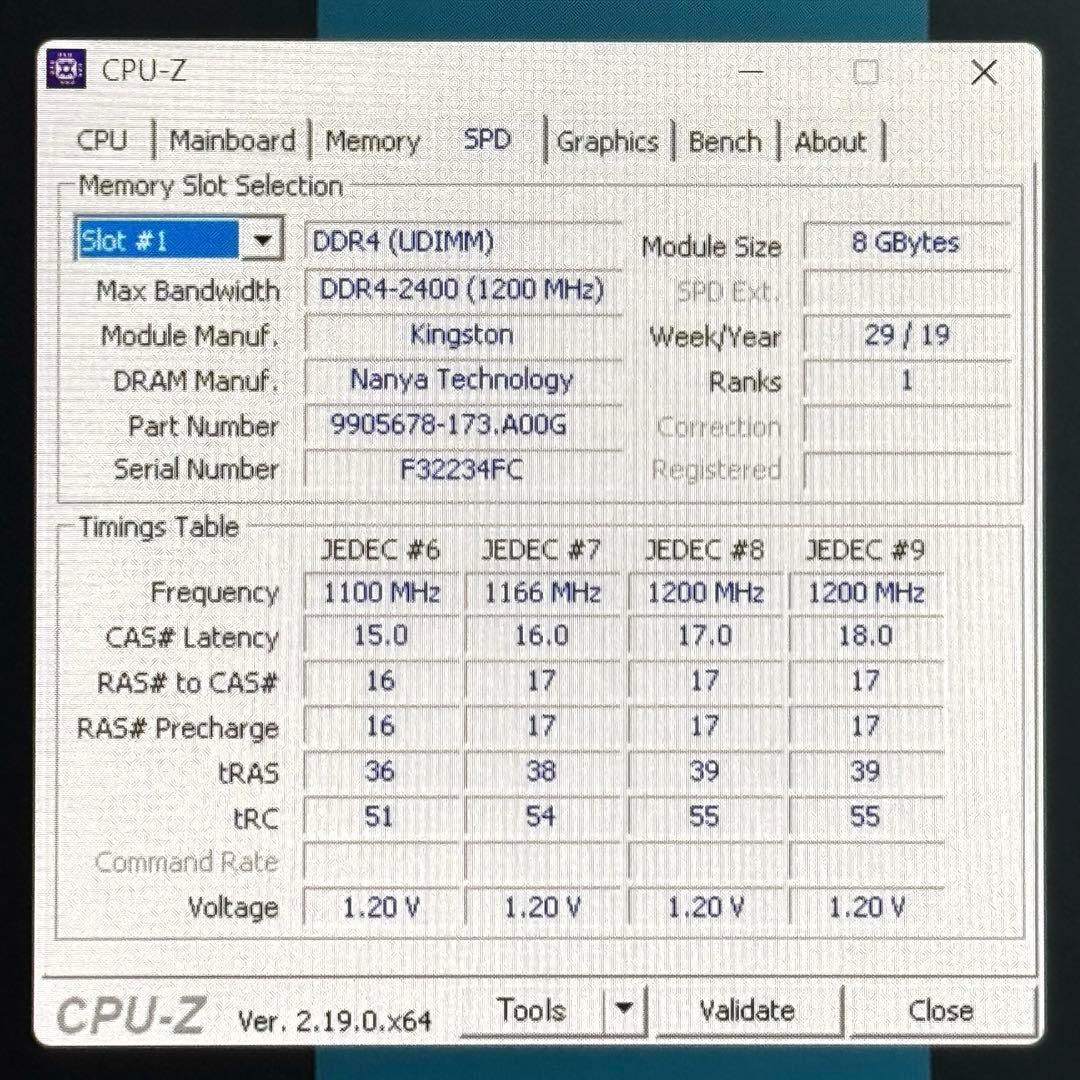Screen dimensions: 1080x1080
Task: Click serial number F32234FC
Action: (463, 470)
